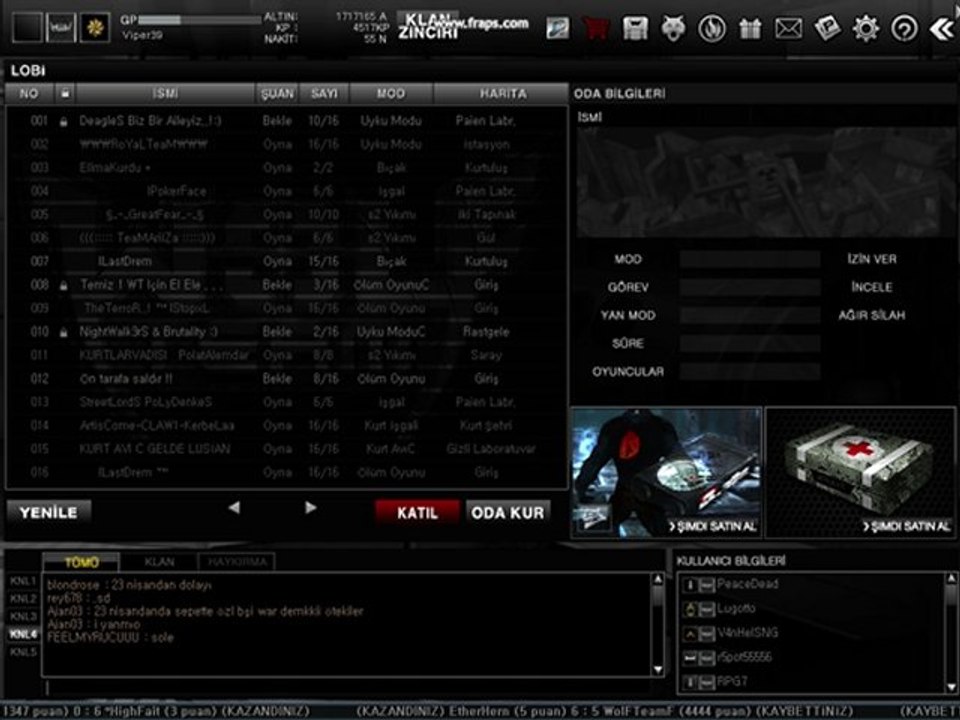Sort rooms by SAYI column header
This screenshot has height=720, width=960.
pyautogui.click(x=324, y=93)
